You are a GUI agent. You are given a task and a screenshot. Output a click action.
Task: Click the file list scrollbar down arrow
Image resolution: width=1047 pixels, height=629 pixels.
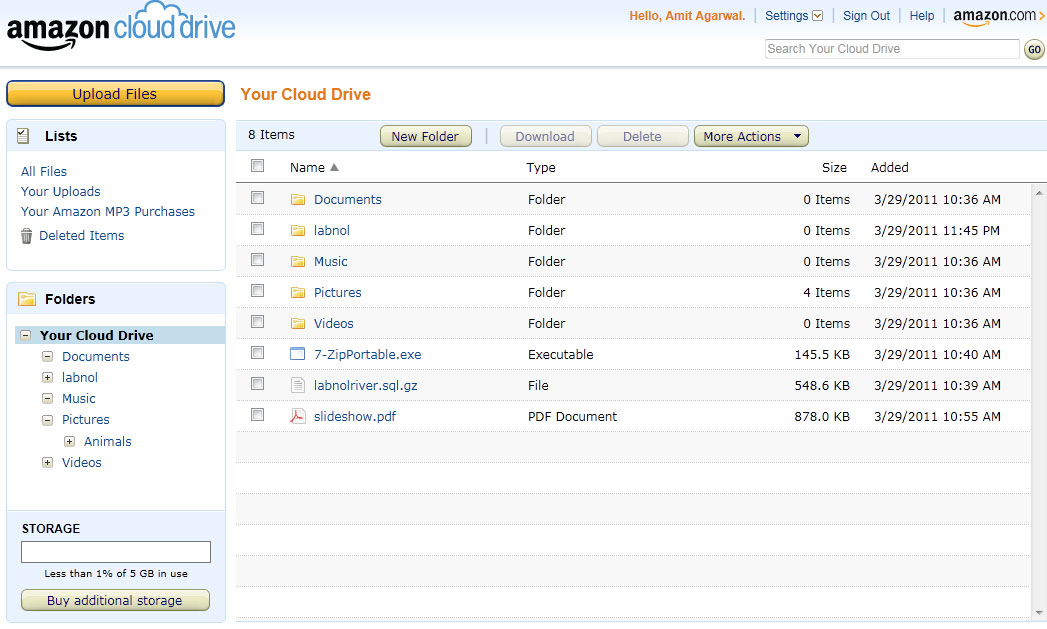[1039, 612]
